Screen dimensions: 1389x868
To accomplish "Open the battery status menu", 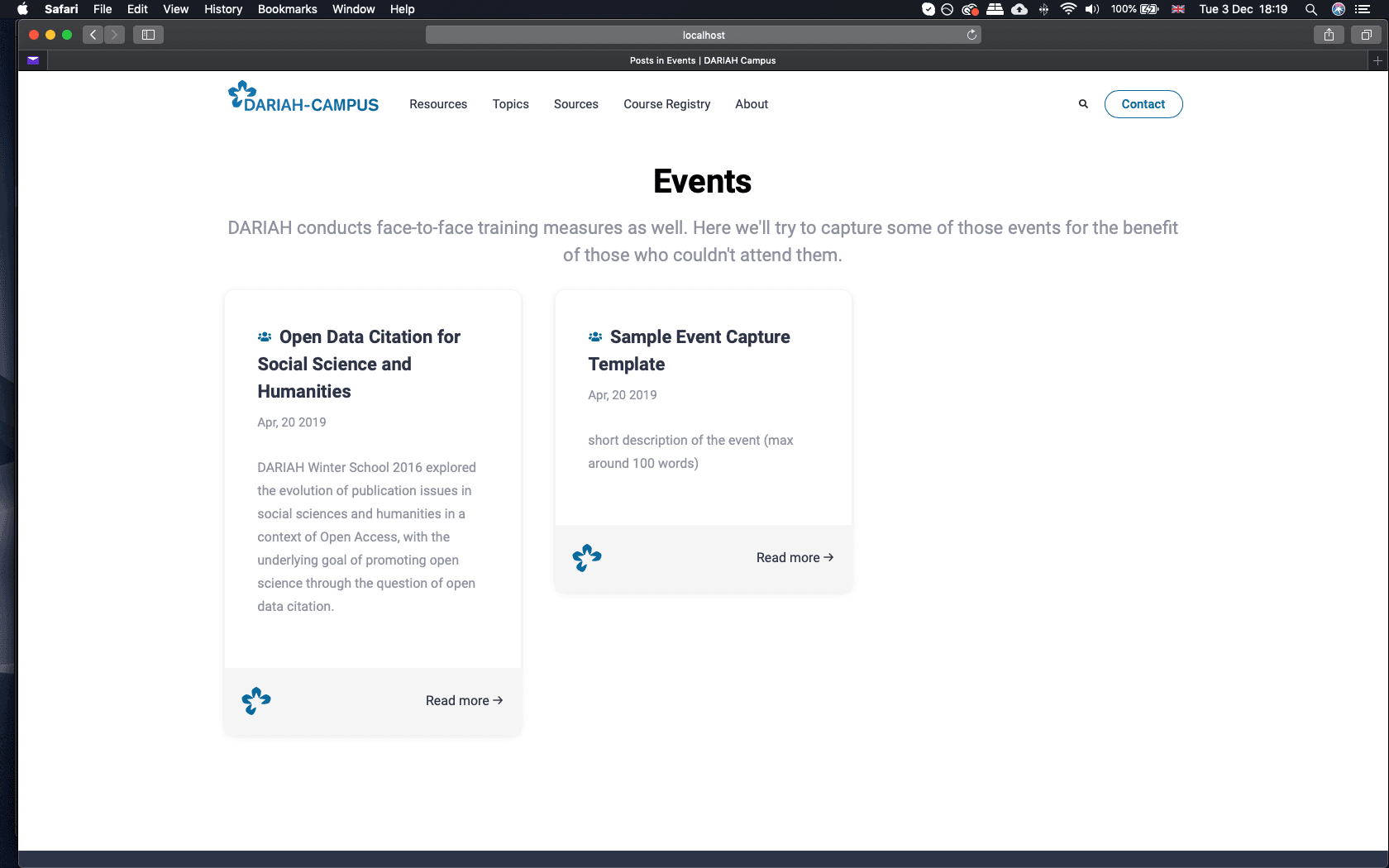I will (1134, 9).
